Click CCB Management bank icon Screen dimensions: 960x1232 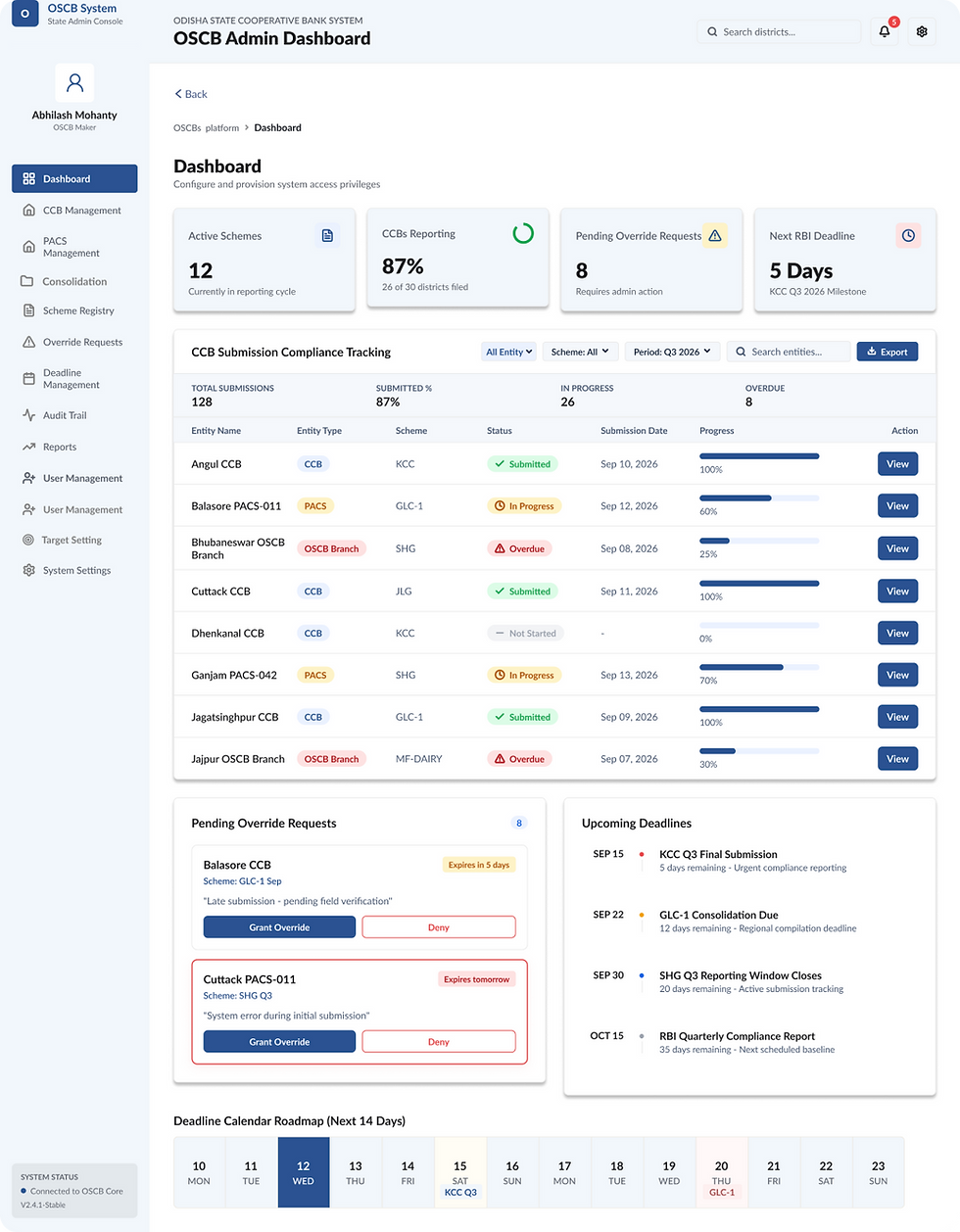point(28,211)
